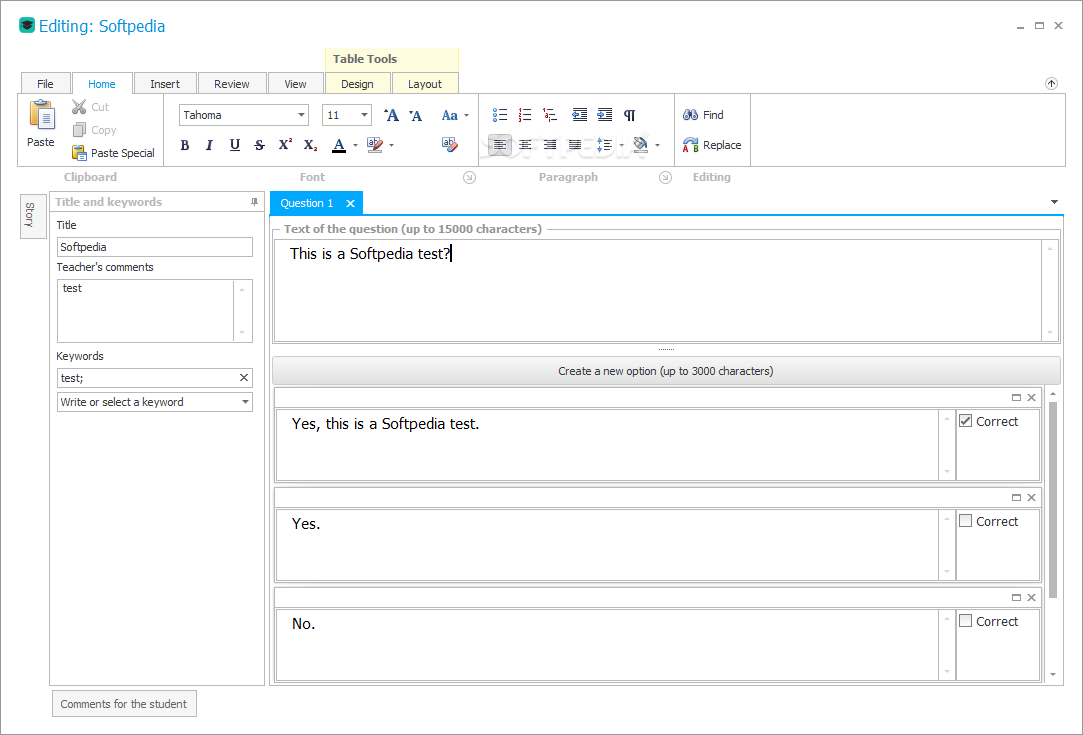1083x735 pixels.
Task: Shrink the font size
Action: click(415, 115)
